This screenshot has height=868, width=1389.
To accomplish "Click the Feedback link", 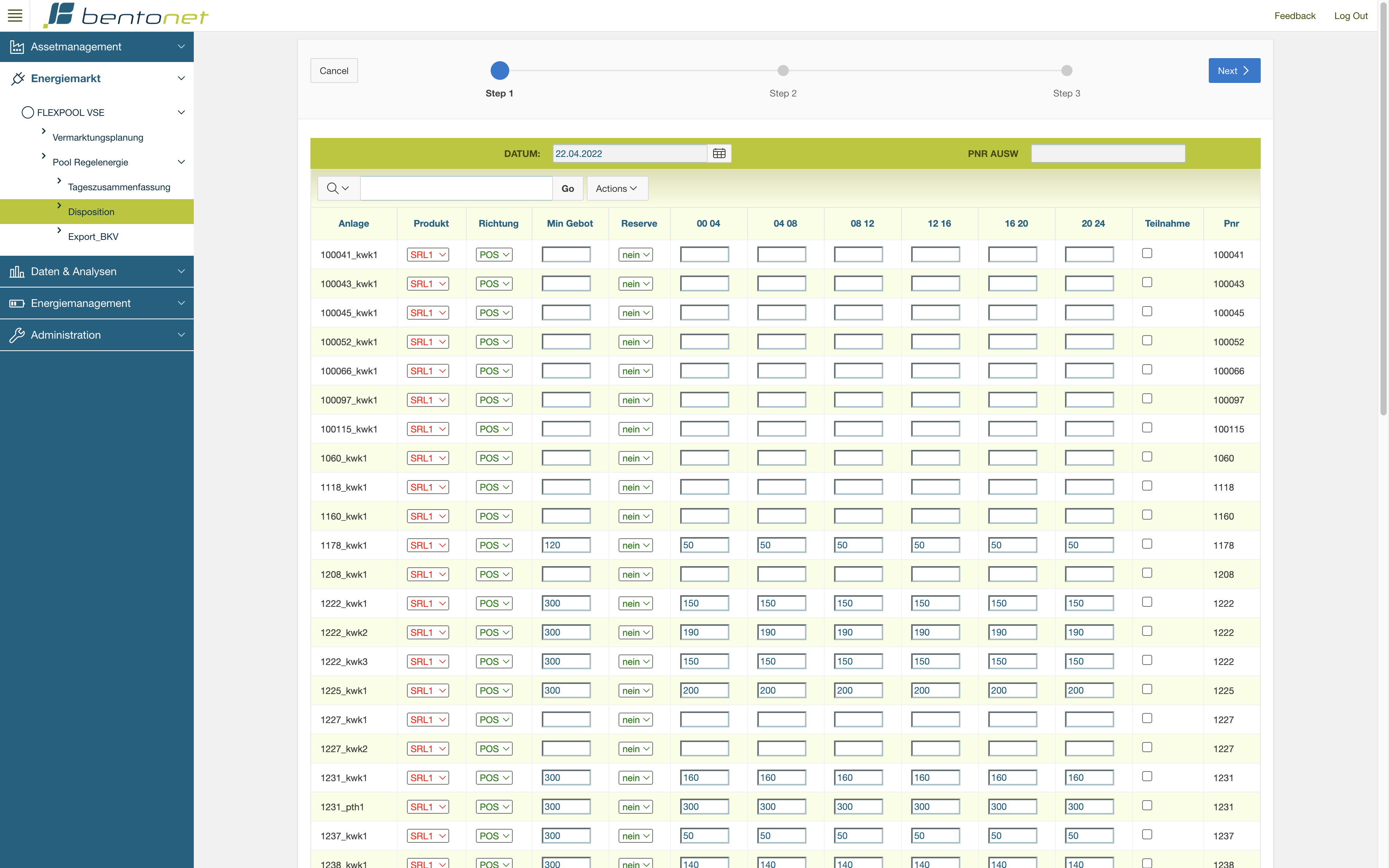I will [1295, 15].
